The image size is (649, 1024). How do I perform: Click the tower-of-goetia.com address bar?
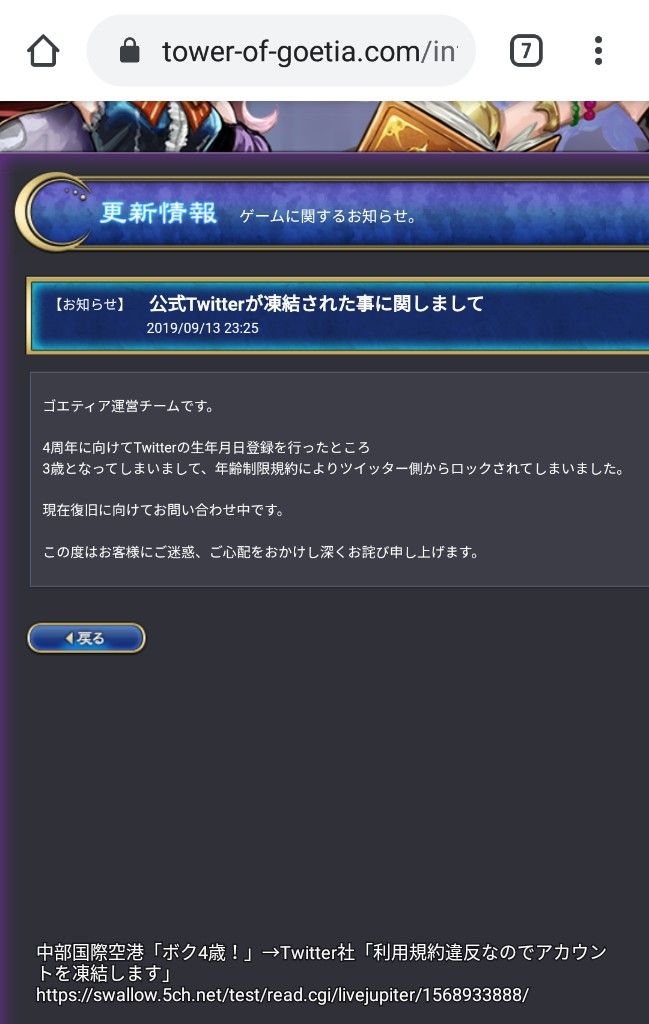281,50
